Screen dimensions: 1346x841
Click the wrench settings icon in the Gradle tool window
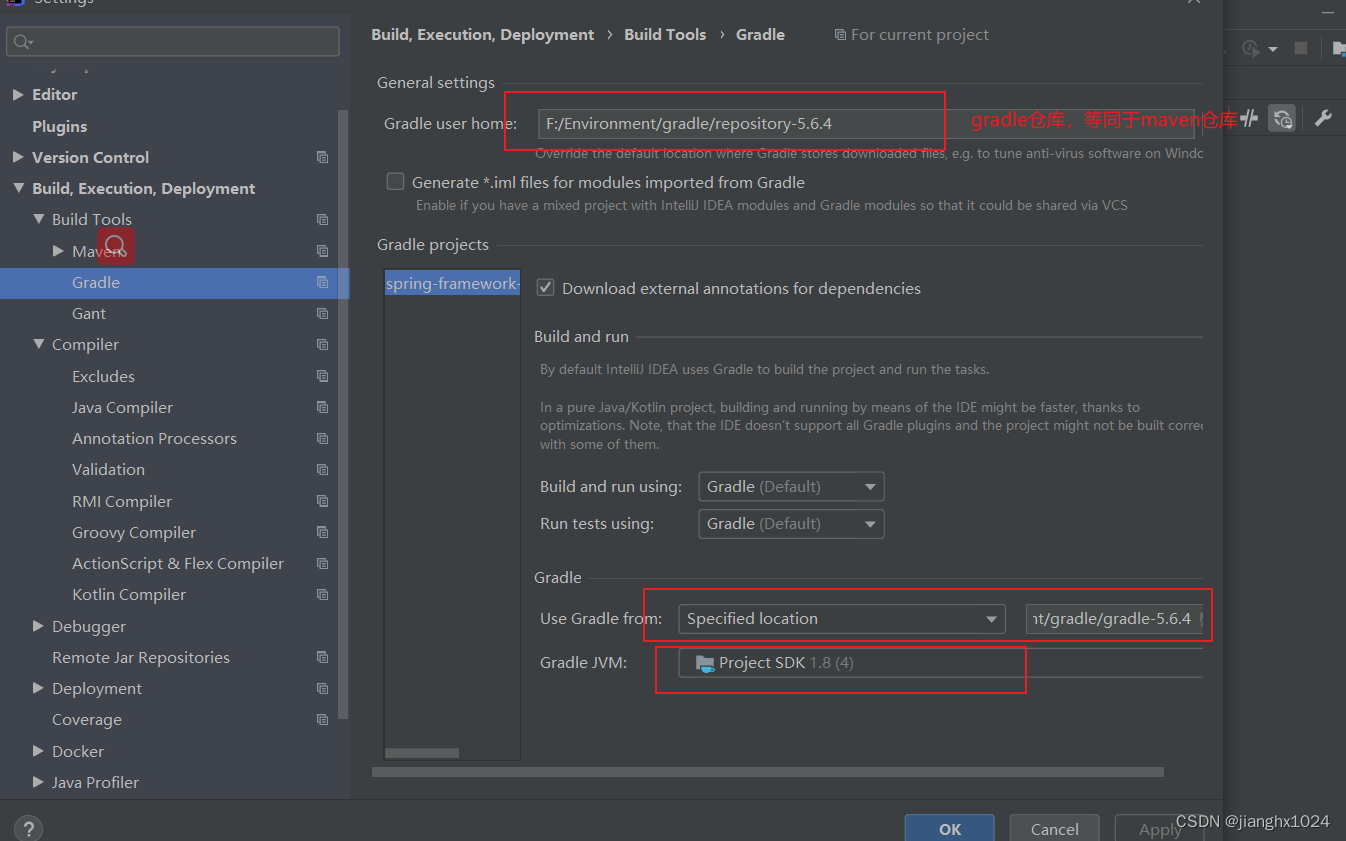click(x=1323, y=118)
